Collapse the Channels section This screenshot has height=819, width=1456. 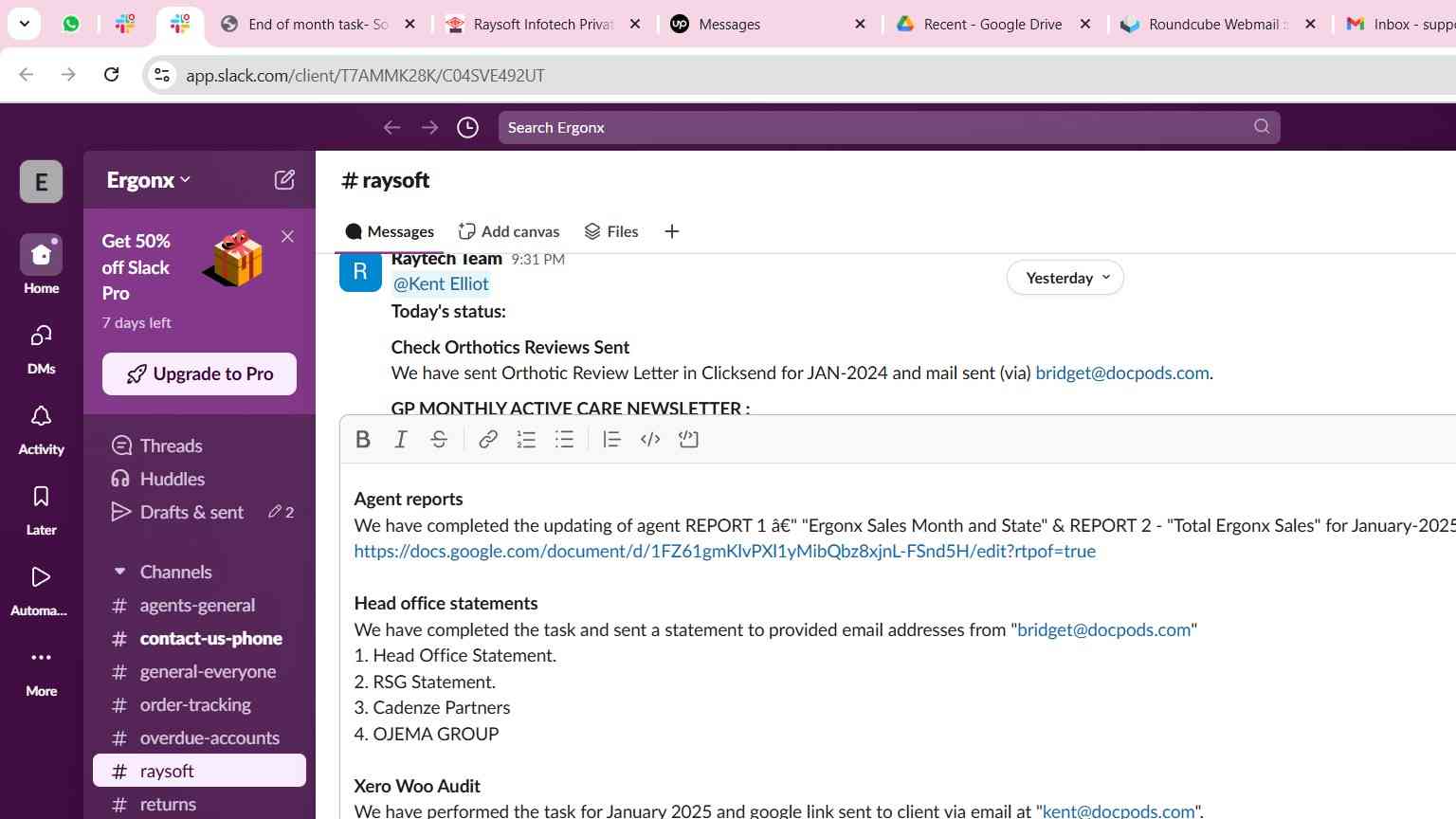click(120, 572)
